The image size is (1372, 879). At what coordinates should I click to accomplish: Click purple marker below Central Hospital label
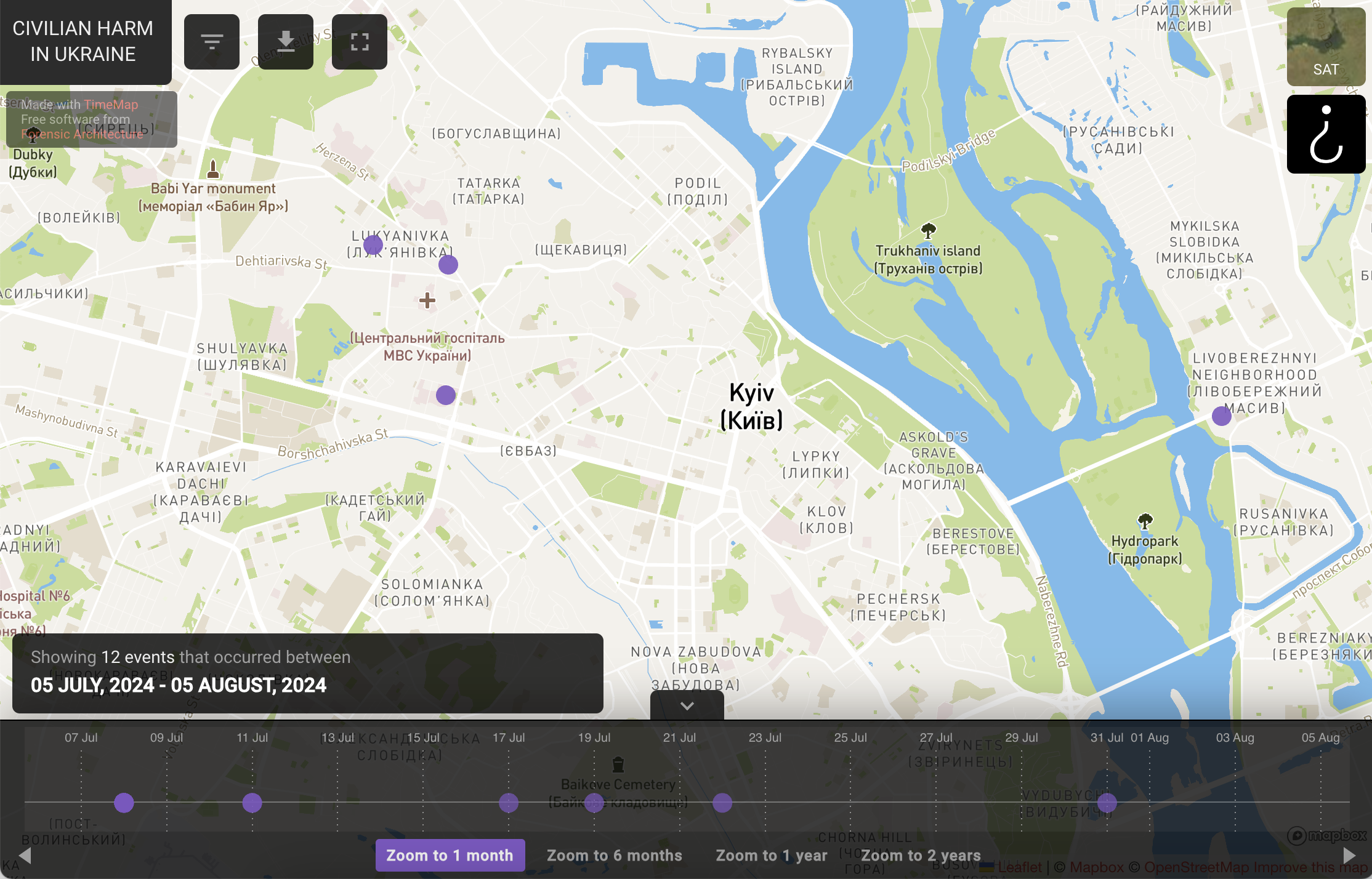tap(446, 395)
